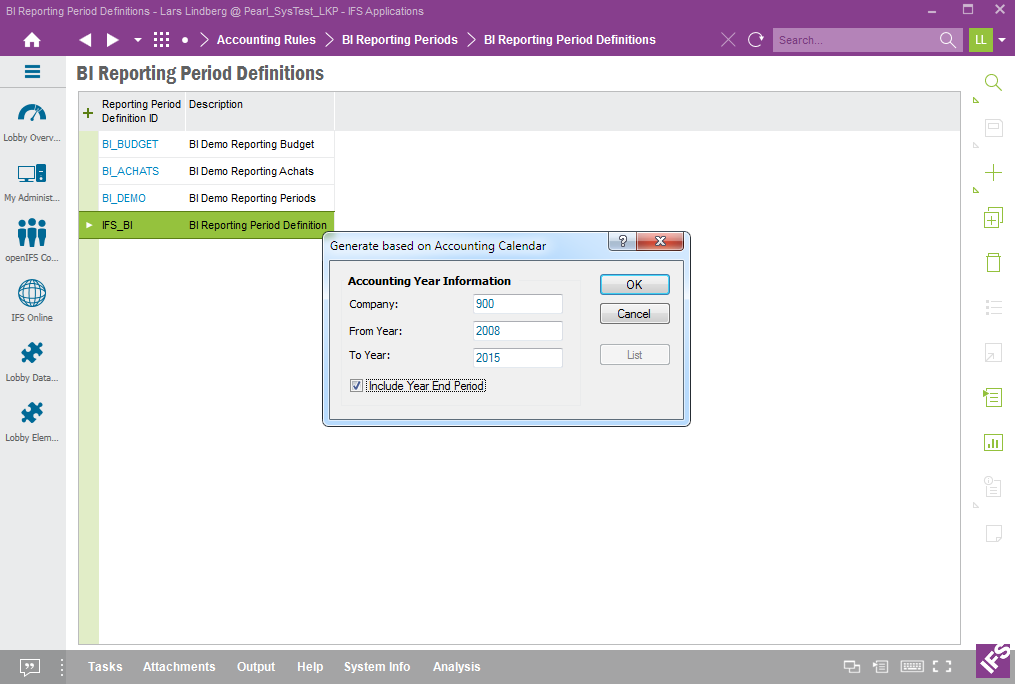1015x684 pixels.
Task: Click the Delete trash icon in right toolbar
Action: pos(993,262)
